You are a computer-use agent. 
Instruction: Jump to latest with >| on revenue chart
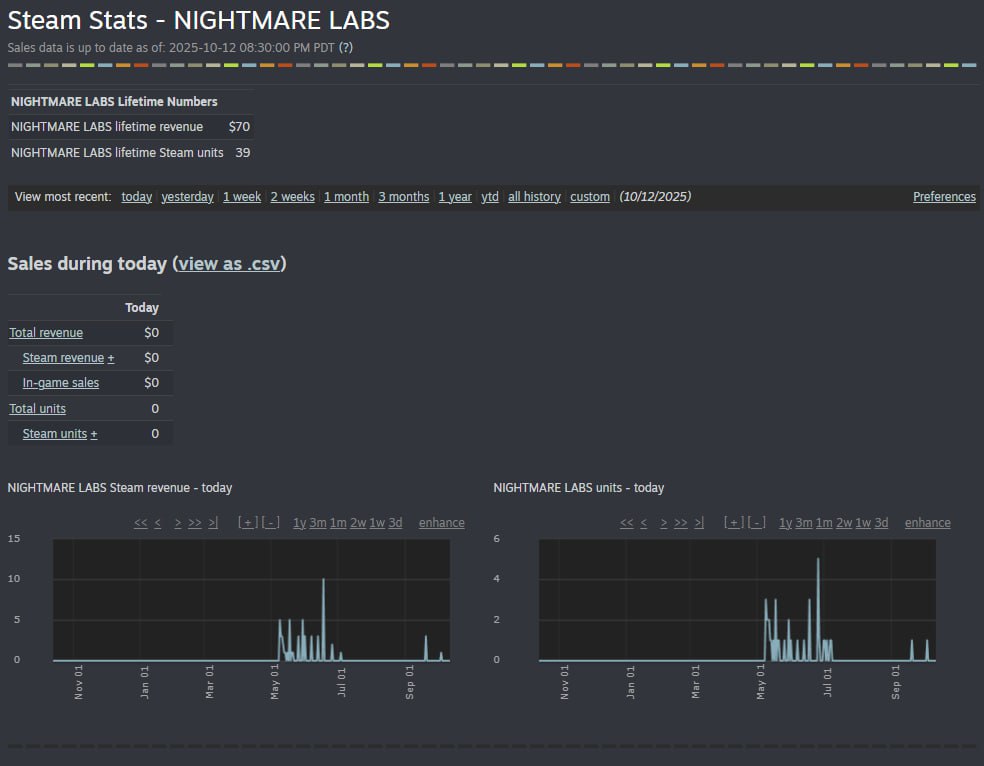(x=213, y=523)
